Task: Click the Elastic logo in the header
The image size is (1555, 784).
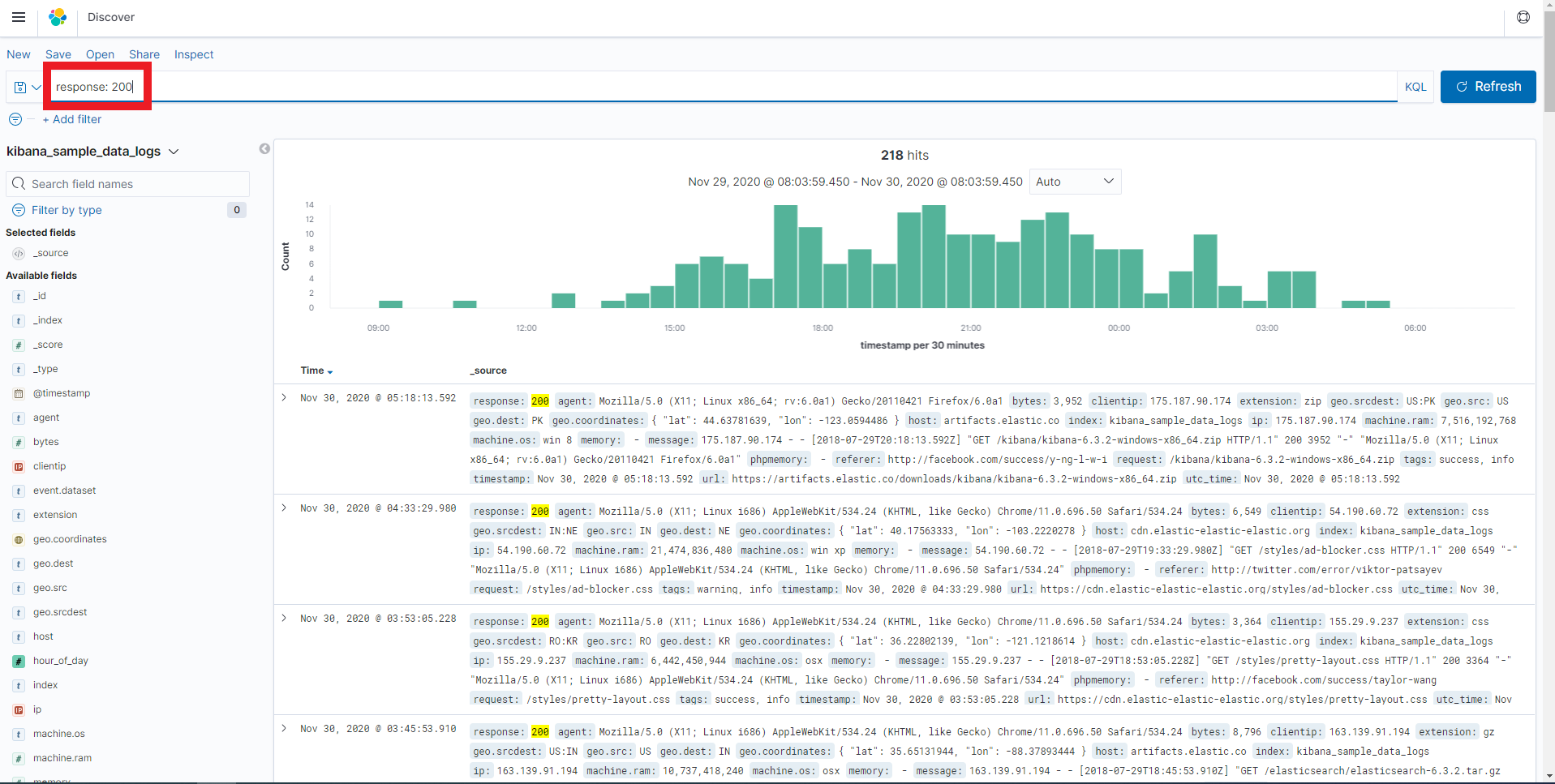Action: click(57, 16)
